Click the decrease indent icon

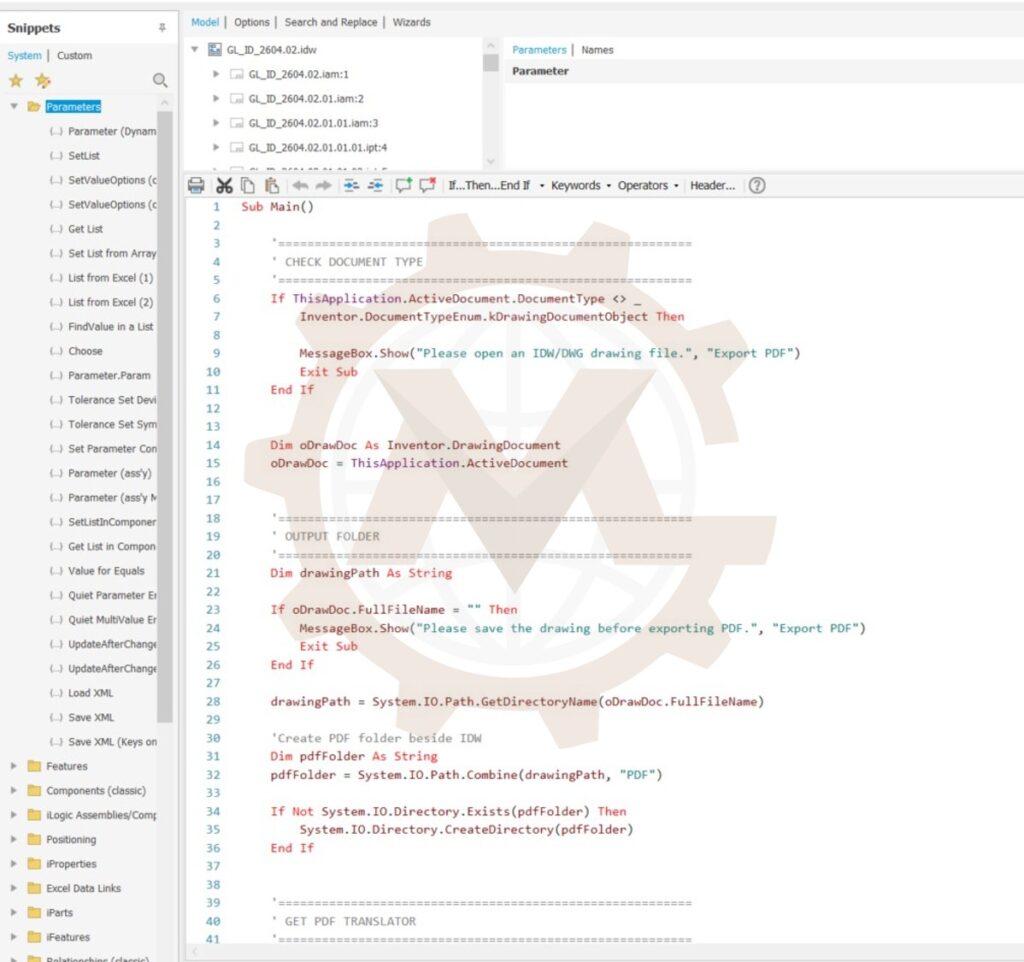point(375,185)
